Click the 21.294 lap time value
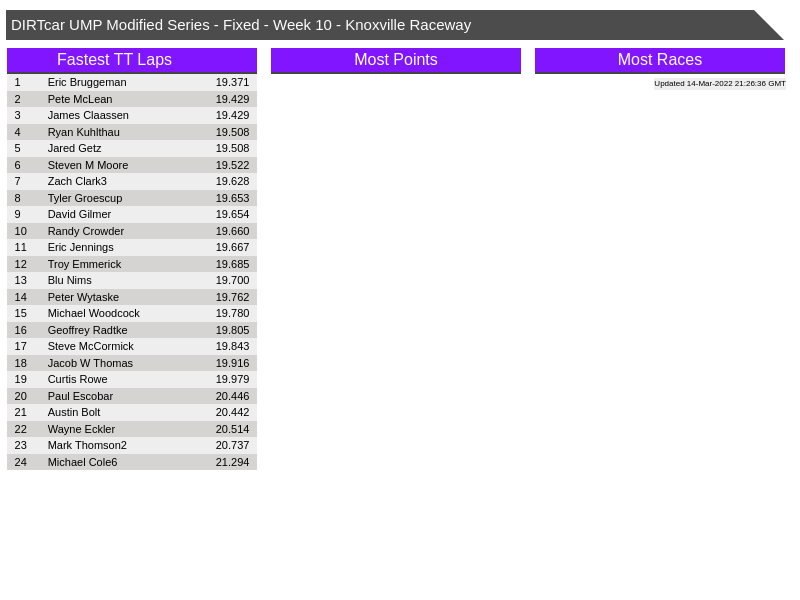 (x=232, y=462)
